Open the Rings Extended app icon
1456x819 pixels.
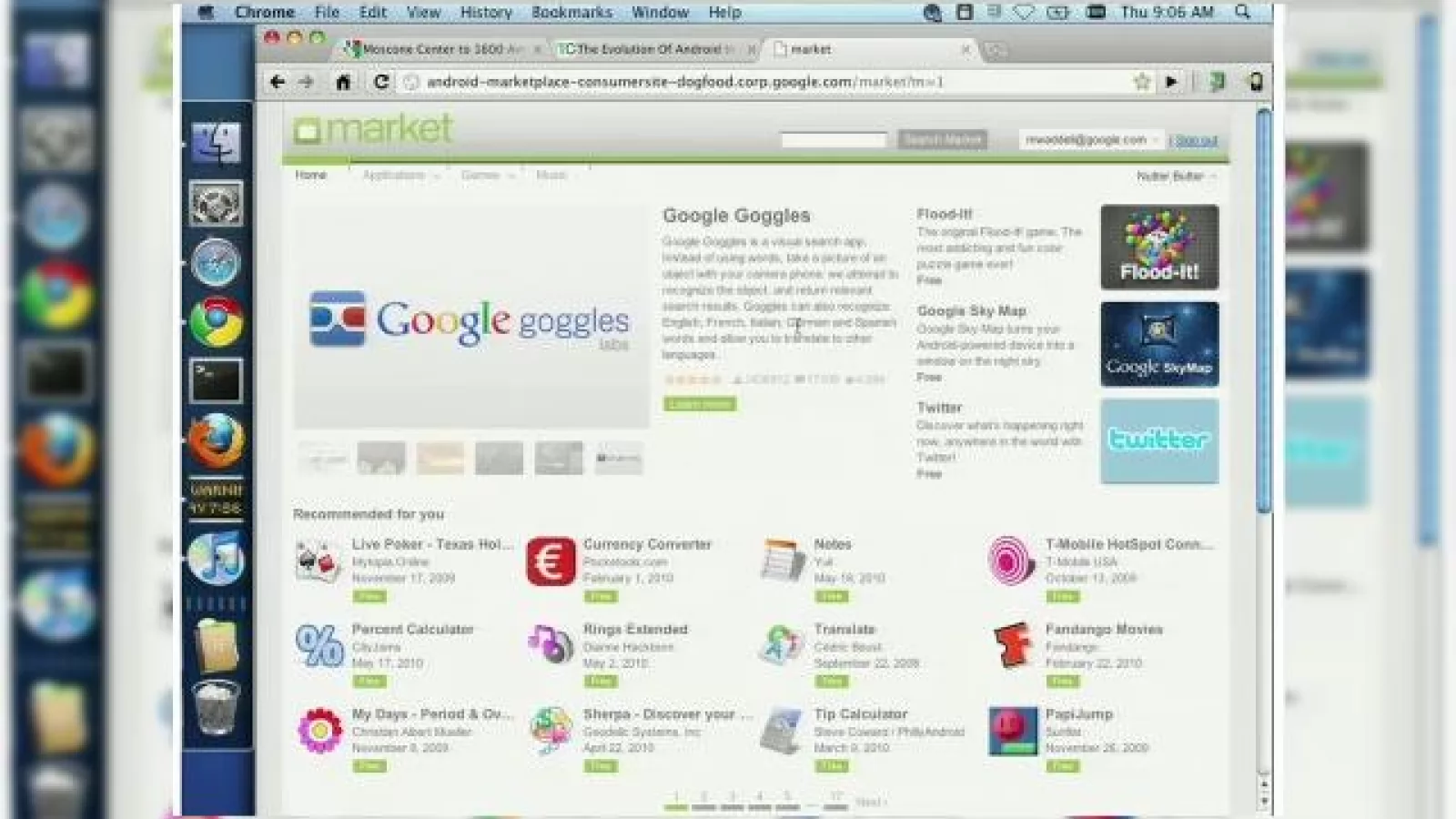(x=551, y=644)
